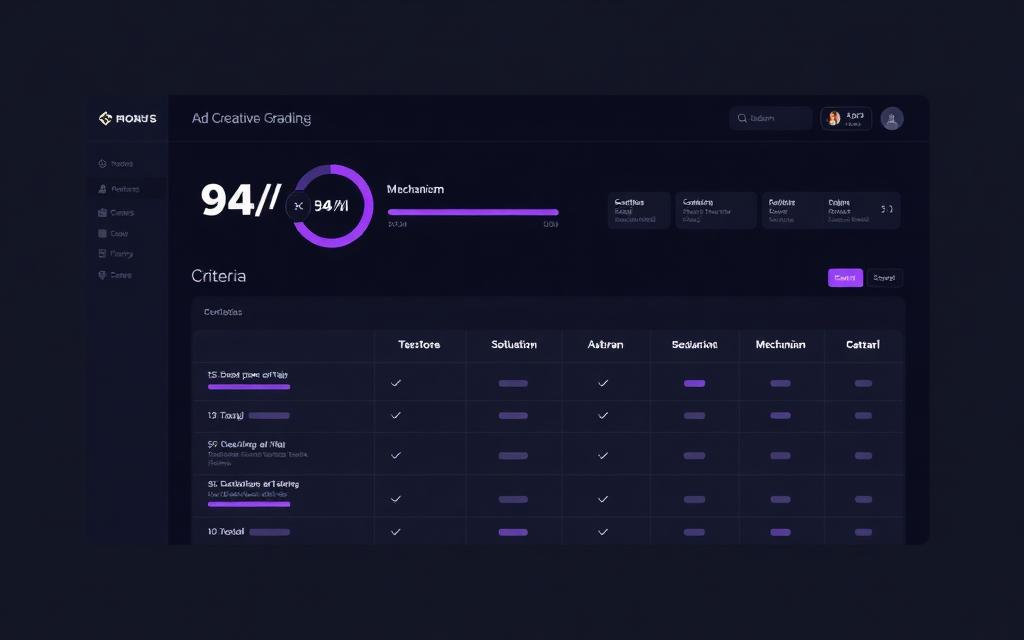Viewport: 1024px width, 640px height.
Task: Click the Criteria section heading
Action: point(219,276)
